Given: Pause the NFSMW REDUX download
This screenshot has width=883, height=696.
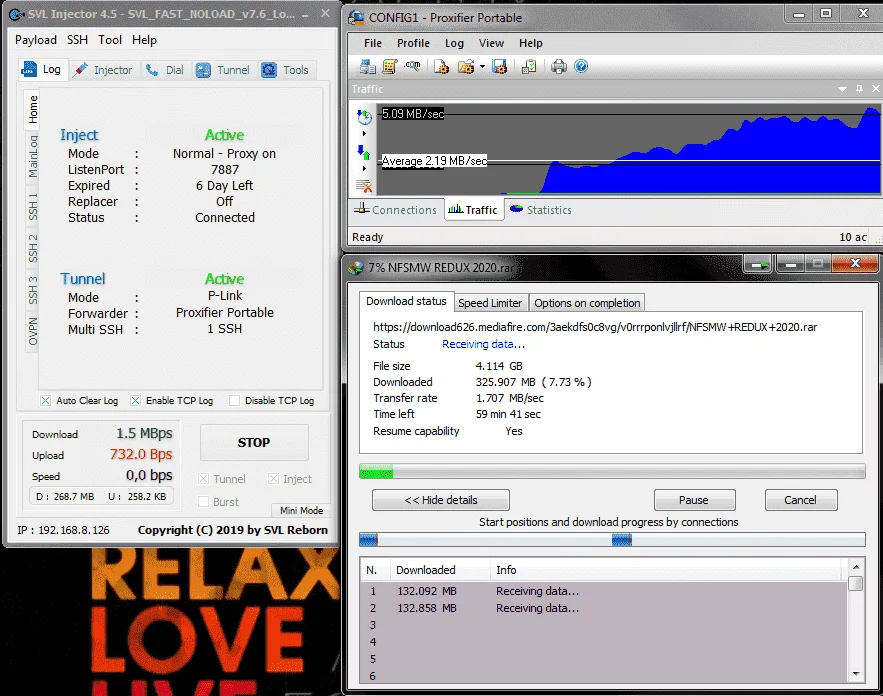Looking at the screenshot, I should [x=694, y=500].
